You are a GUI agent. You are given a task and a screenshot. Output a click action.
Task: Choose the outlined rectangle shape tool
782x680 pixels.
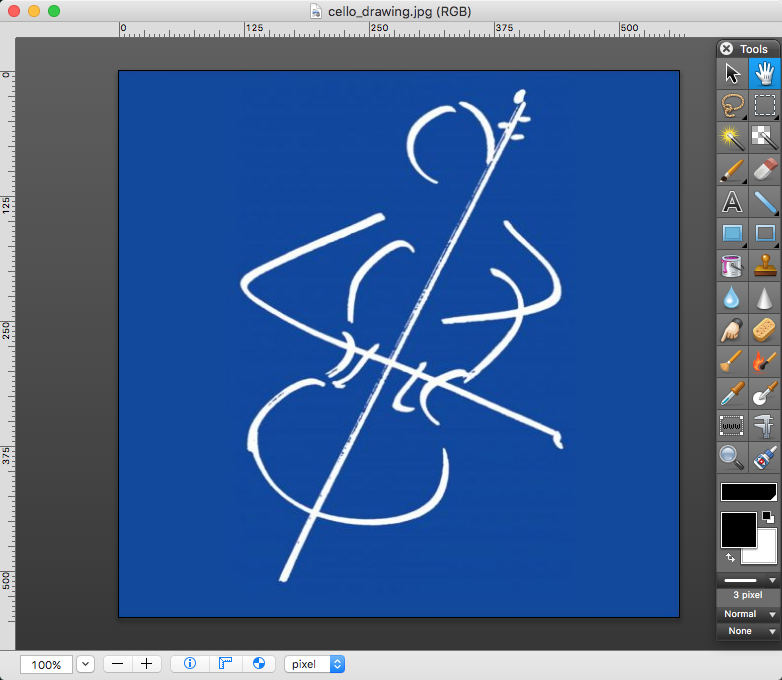[764, 233]
